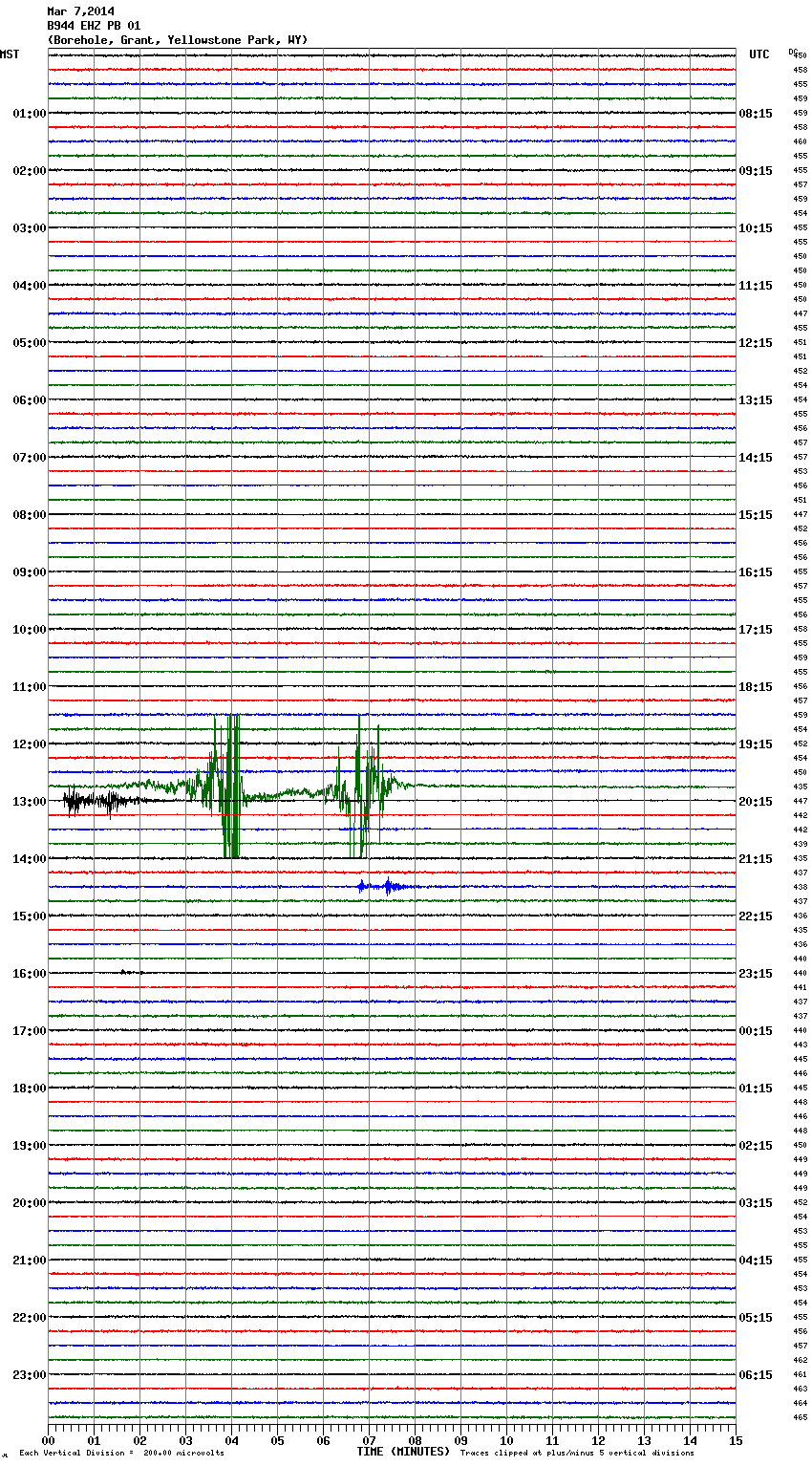Click the 06:00 MST time label
The image size is (812, 1466).
pyautogui.click(x=29, y=400)
